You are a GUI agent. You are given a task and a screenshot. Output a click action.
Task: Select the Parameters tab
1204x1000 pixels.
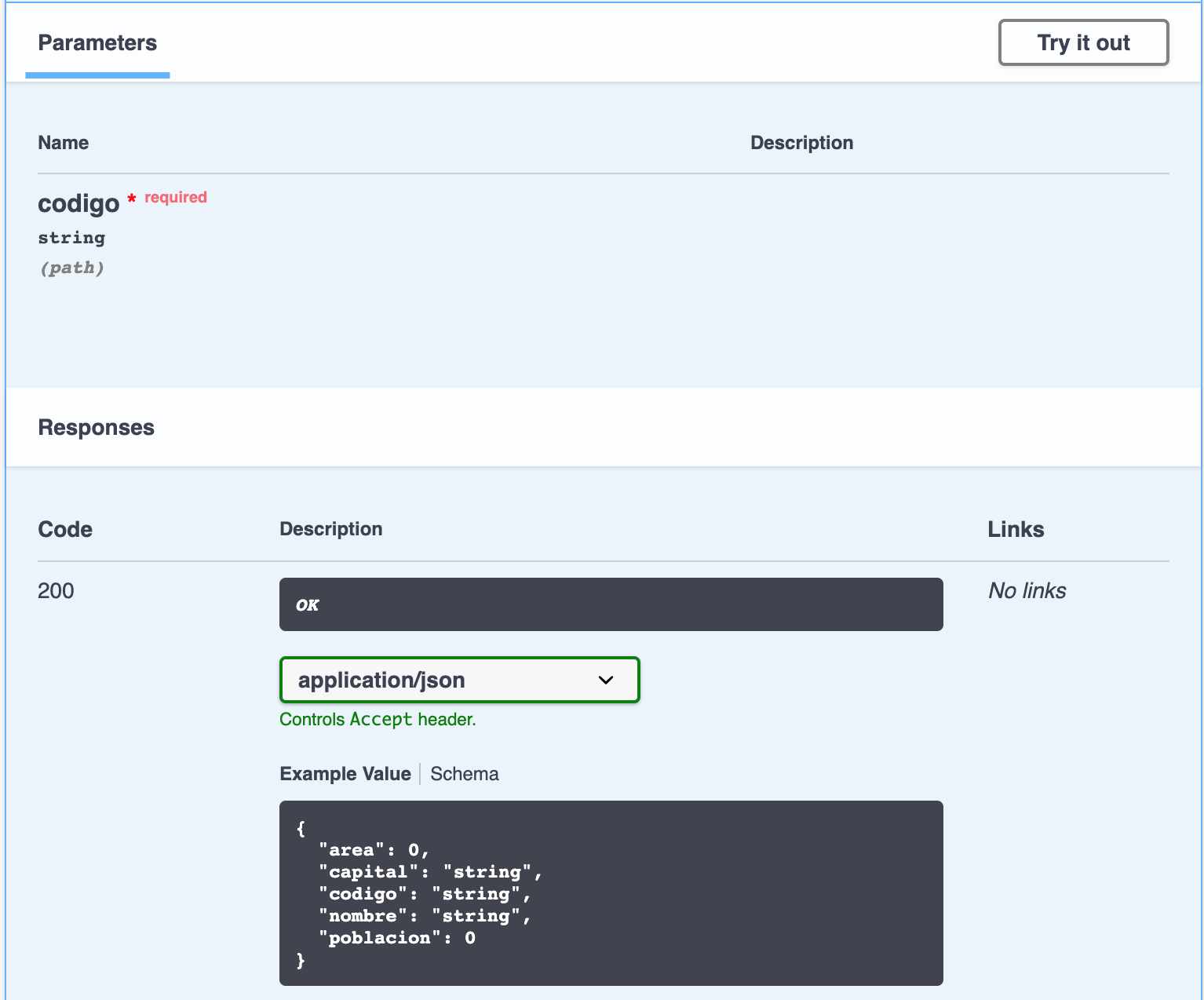click(97, 43)
